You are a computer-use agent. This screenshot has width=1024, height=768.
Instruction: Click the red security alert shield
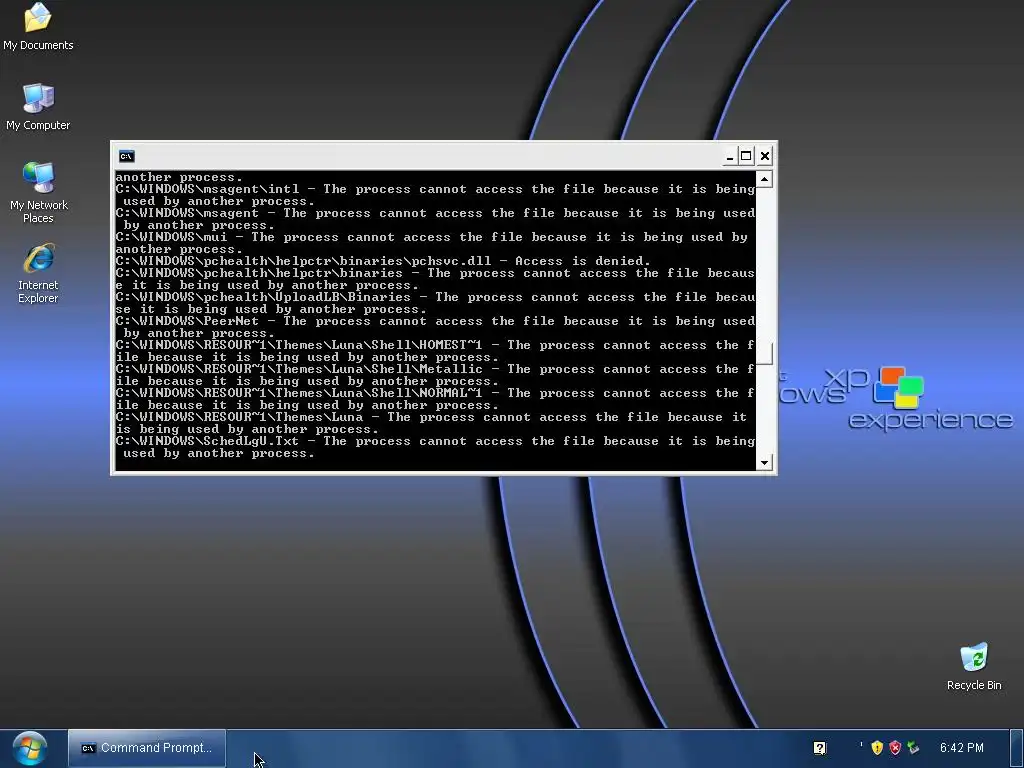pos(895,748)
